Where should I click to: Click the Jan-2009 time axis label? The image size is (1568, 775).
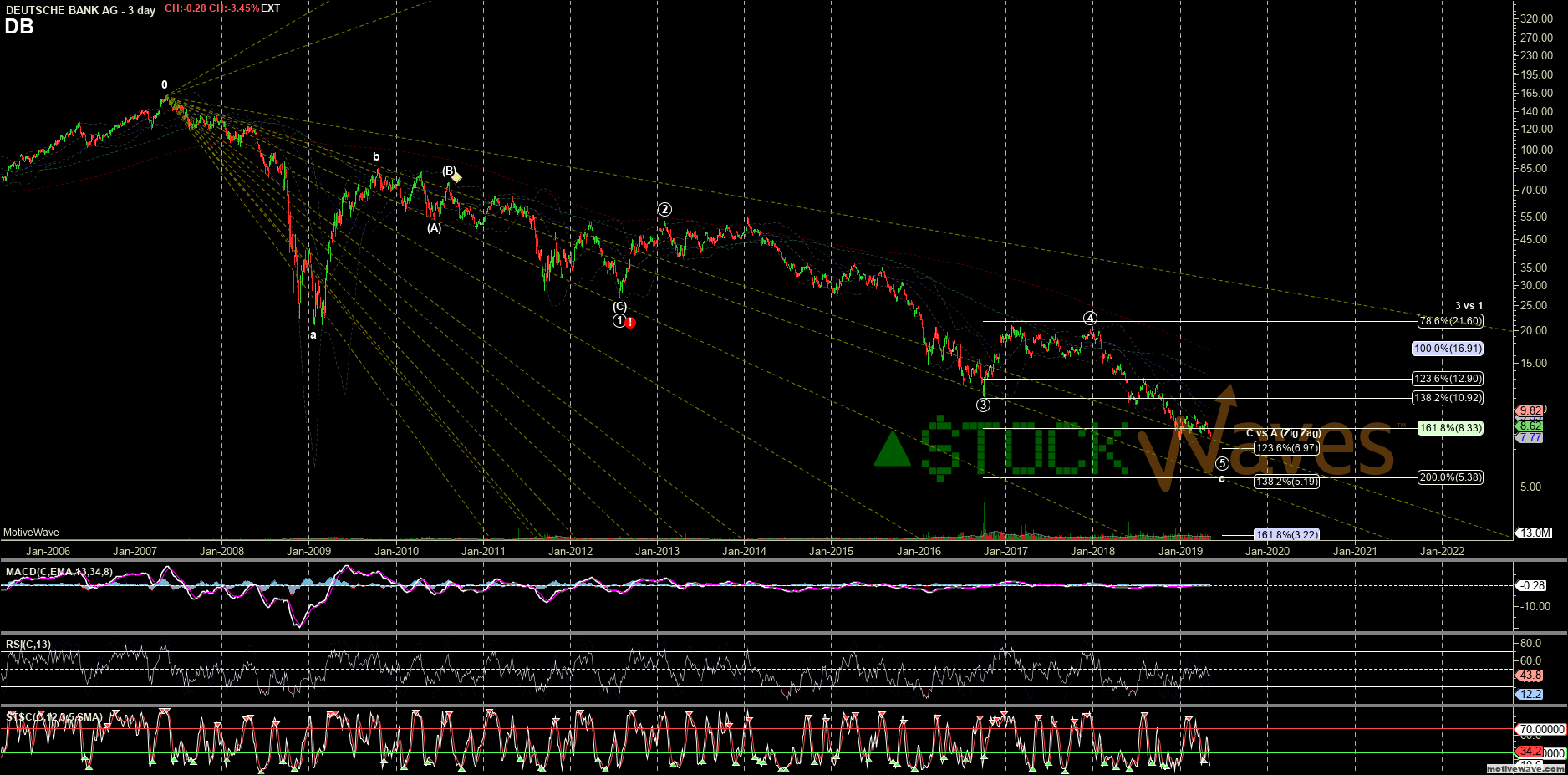(308, 551)
